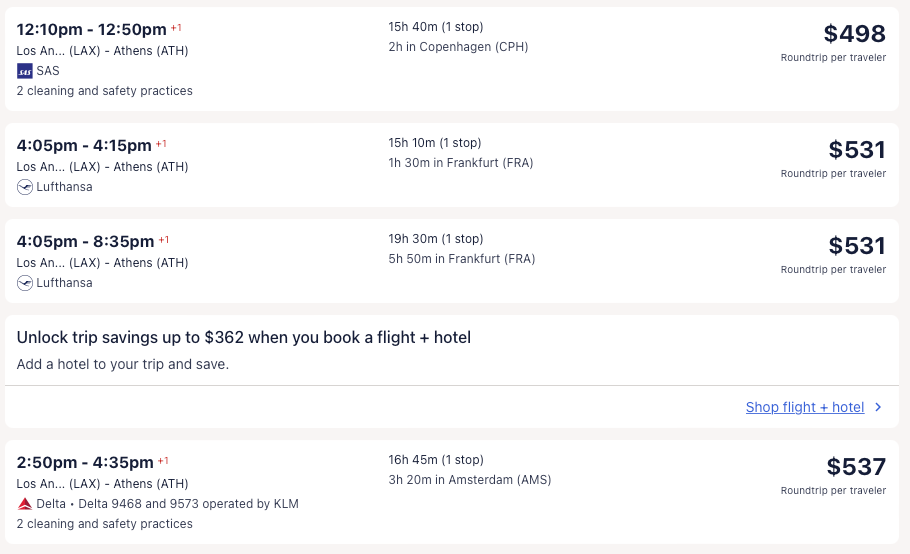Viewport: 910px width, 554px height.
Task: Click the 15h 40m (1 stop) duration
Action: (x=435, y=27)
